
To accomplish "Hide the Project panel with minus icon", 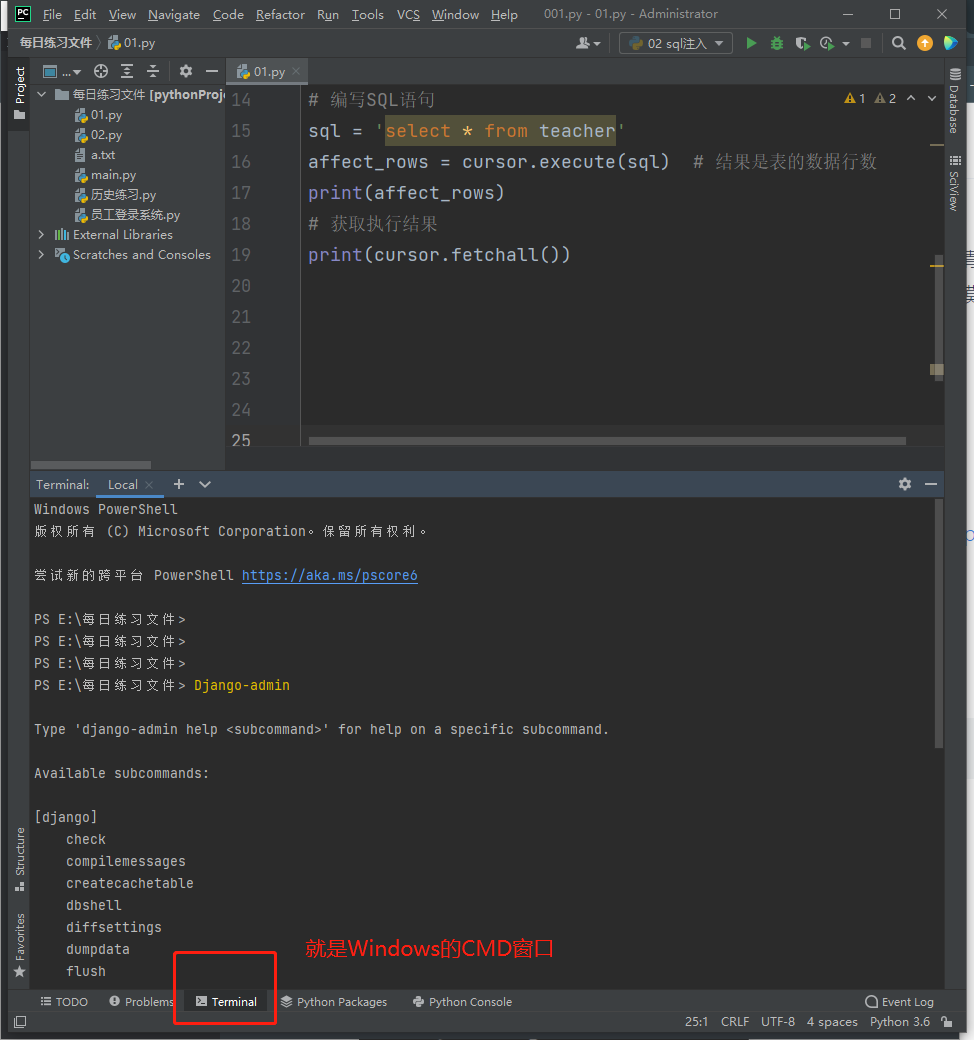I will (212, 72).
